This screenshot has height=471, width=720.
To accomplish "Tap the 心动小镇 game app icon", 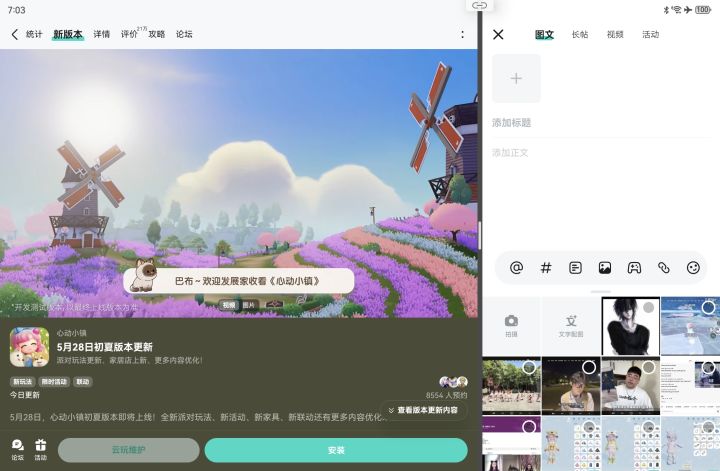I will tap(29, 347).
